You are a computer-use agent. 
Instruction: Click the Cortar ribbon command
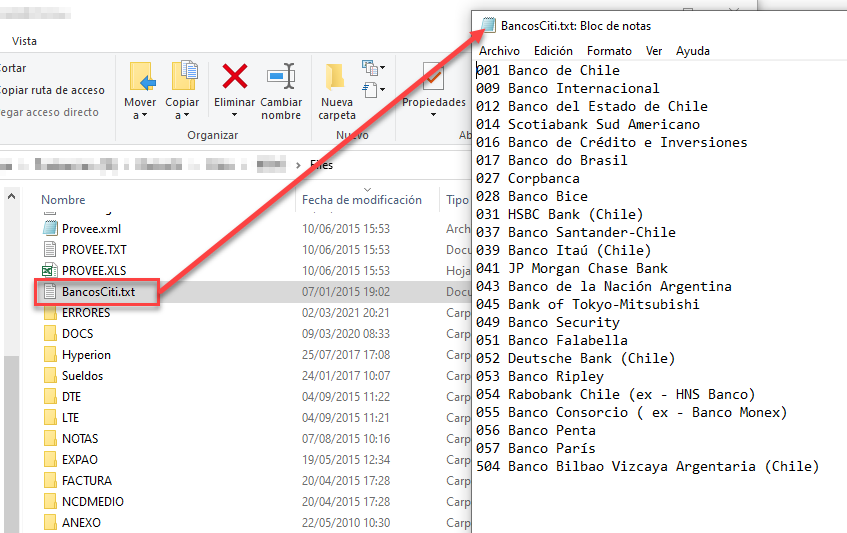[13, 68]
